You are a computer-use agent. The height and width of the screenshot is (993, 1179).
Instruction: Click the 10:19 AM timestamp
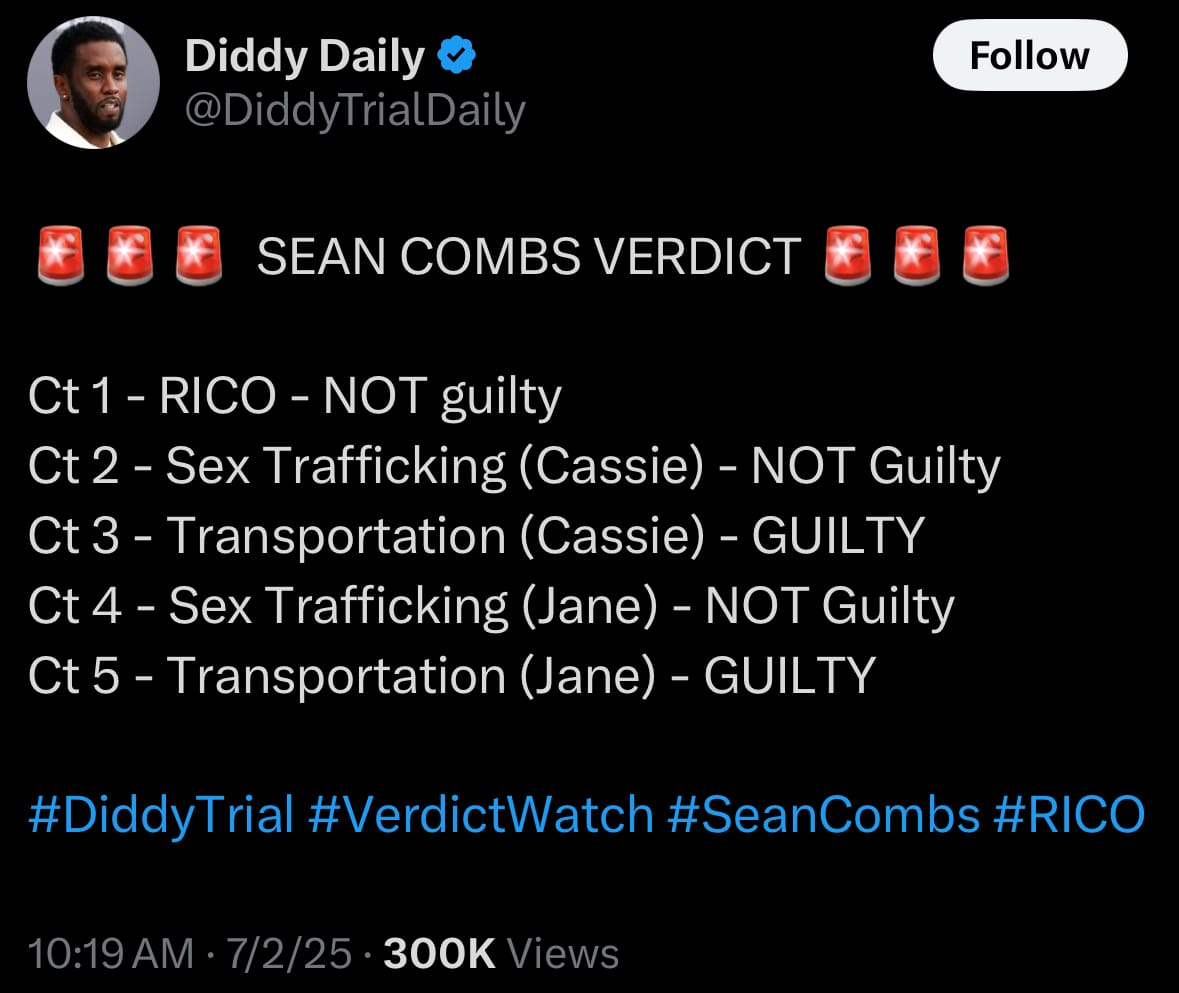111,954
